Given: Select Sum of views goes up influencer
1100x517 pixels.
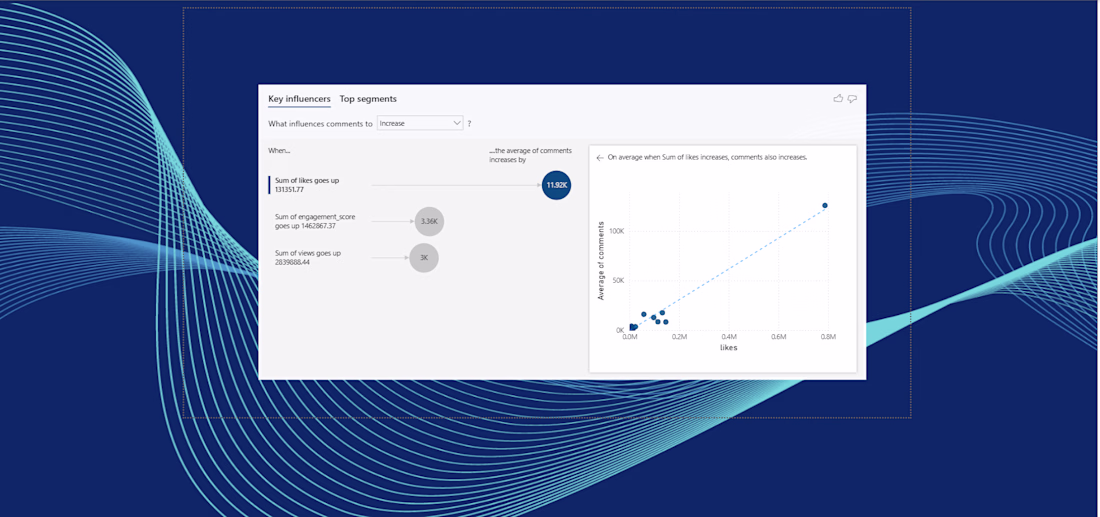Looking at the screenshot, I should coord(308,257).
